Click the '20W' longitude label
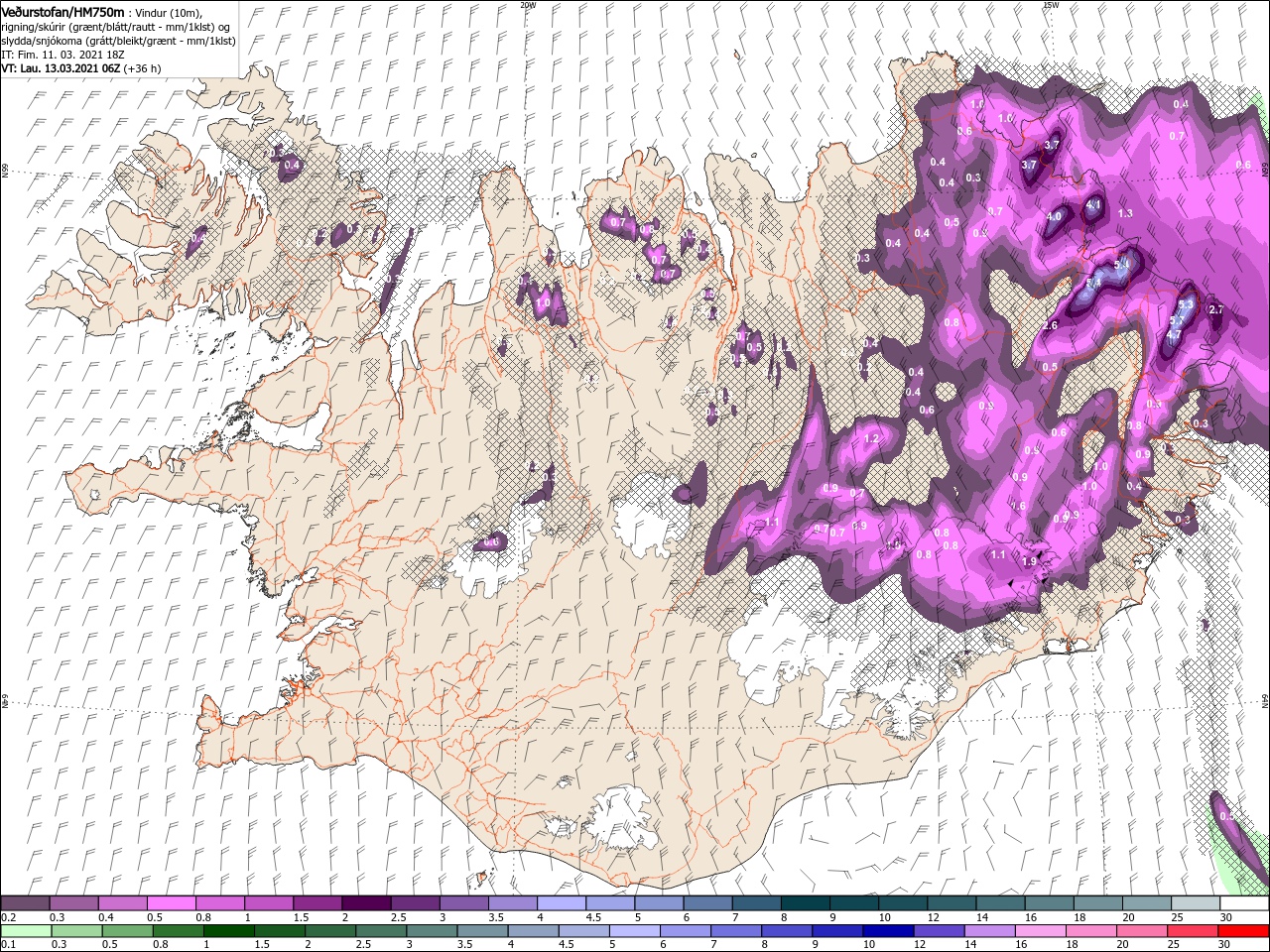The width and height of the screenshot is (1270, 952). (528, 5)
